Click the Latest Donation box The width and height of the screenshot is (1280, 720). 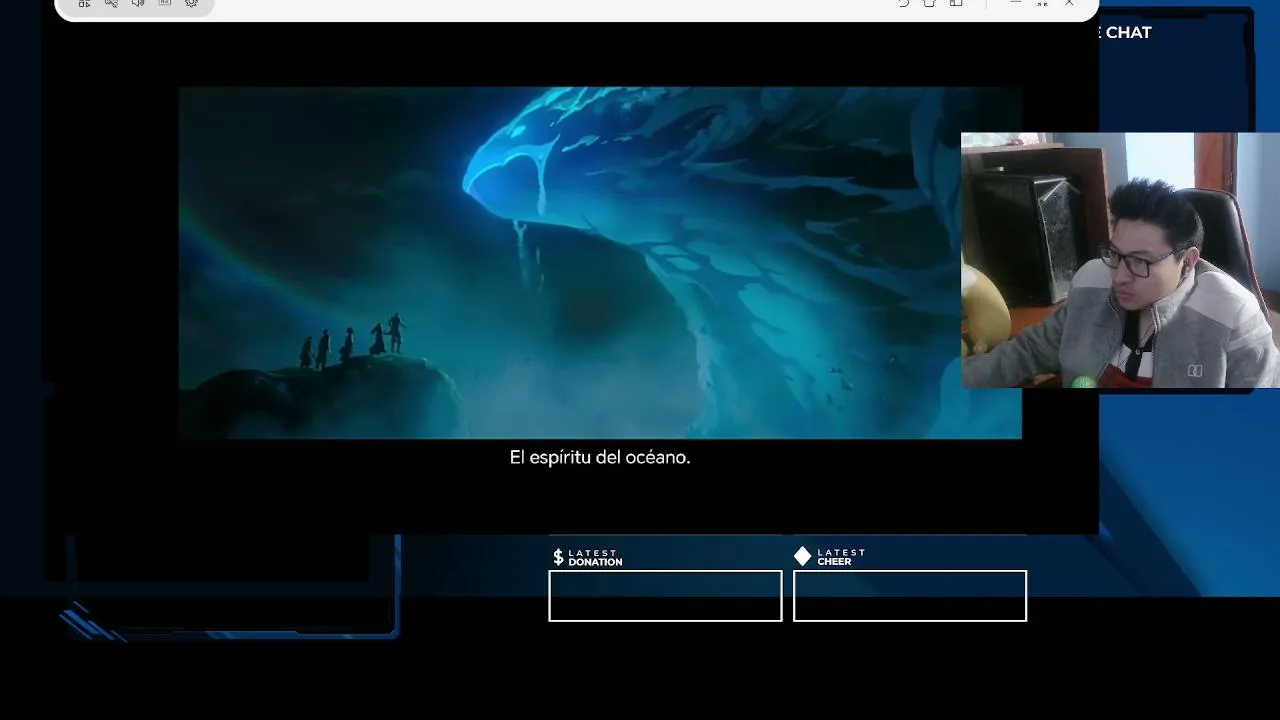[x=665, y=596]
